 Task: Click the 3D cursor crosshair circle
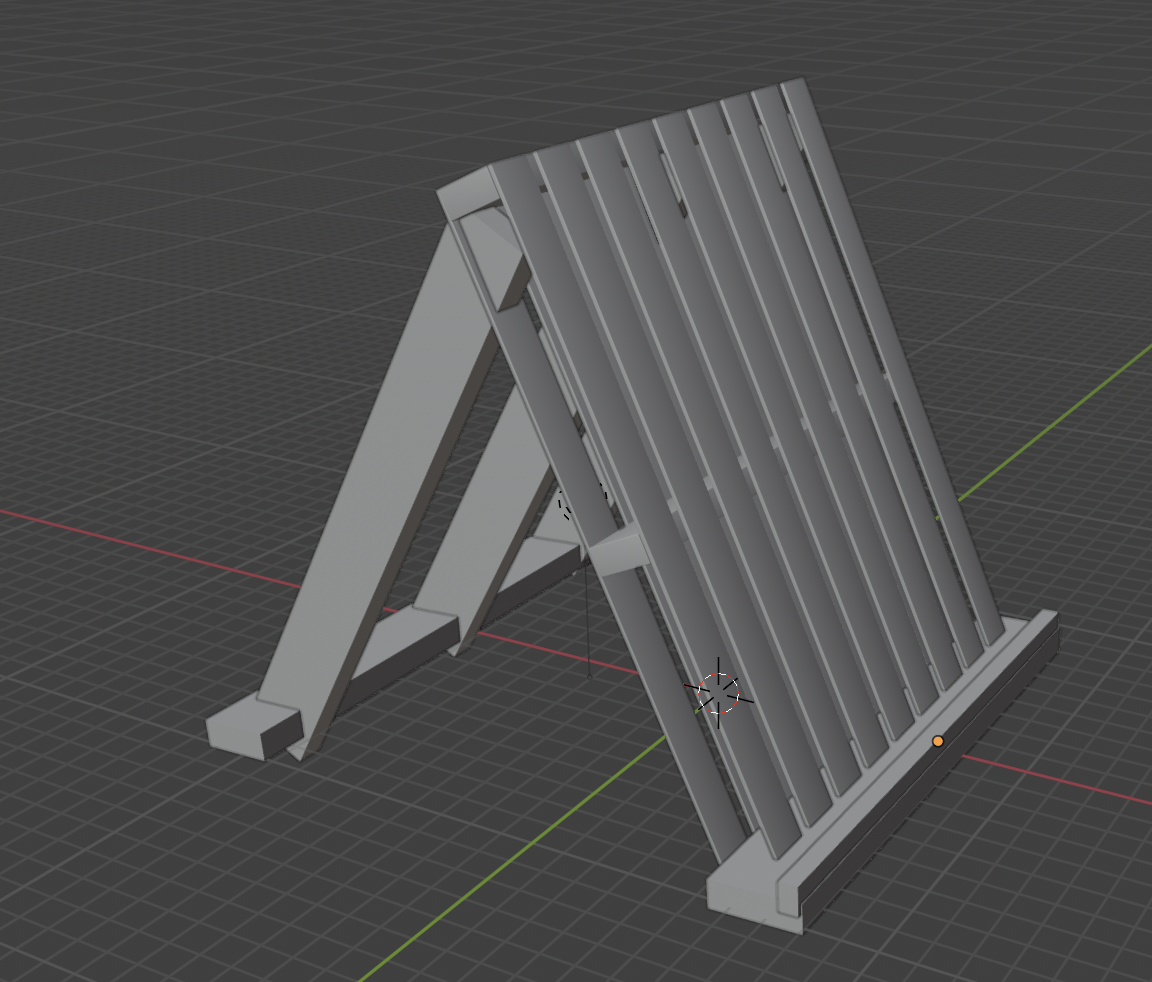pyautogui.click(x=718, y=693)
